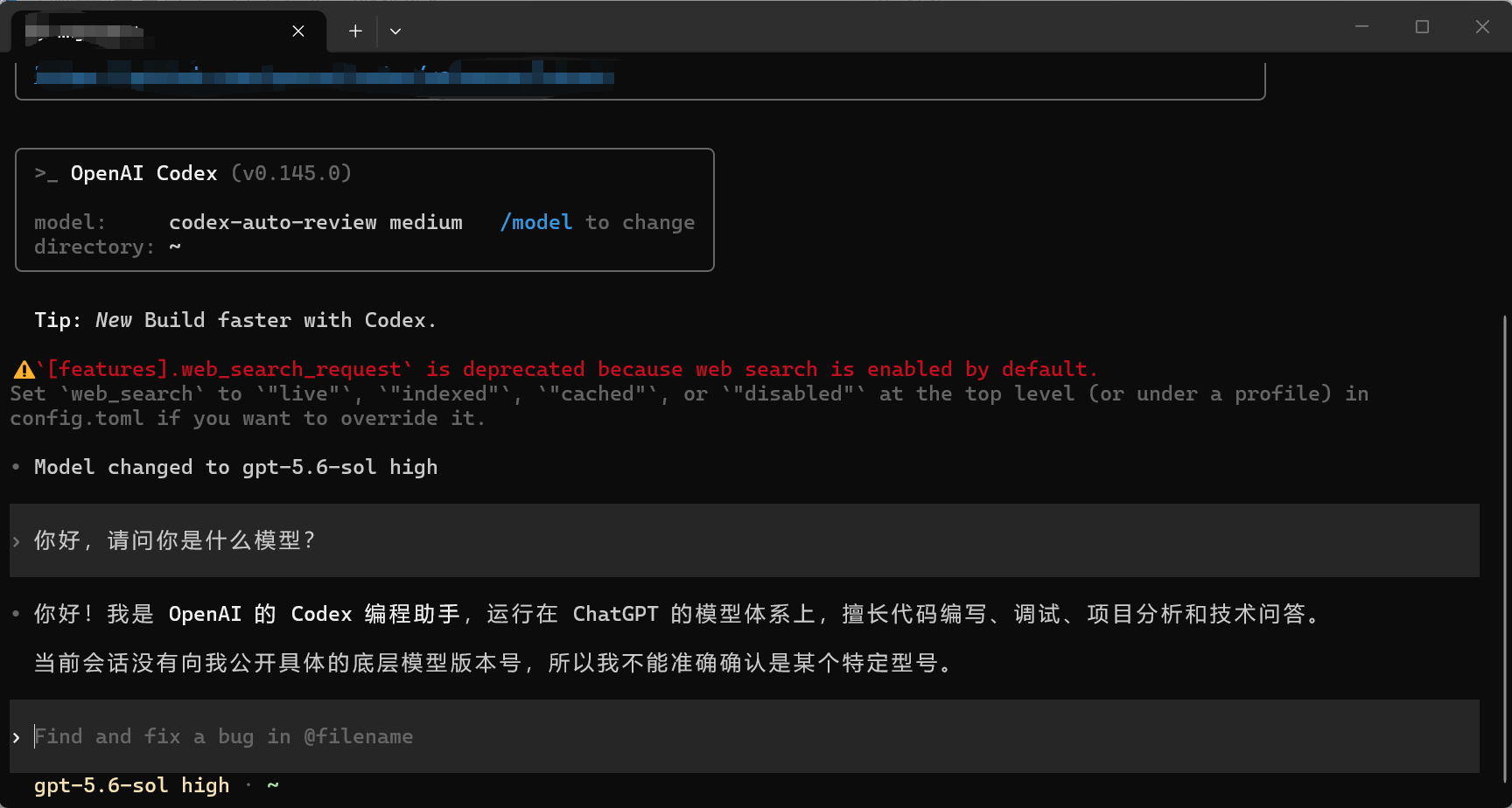Click the 'Tip: New Build faster with Codex.' line

(x=235, y=320)
